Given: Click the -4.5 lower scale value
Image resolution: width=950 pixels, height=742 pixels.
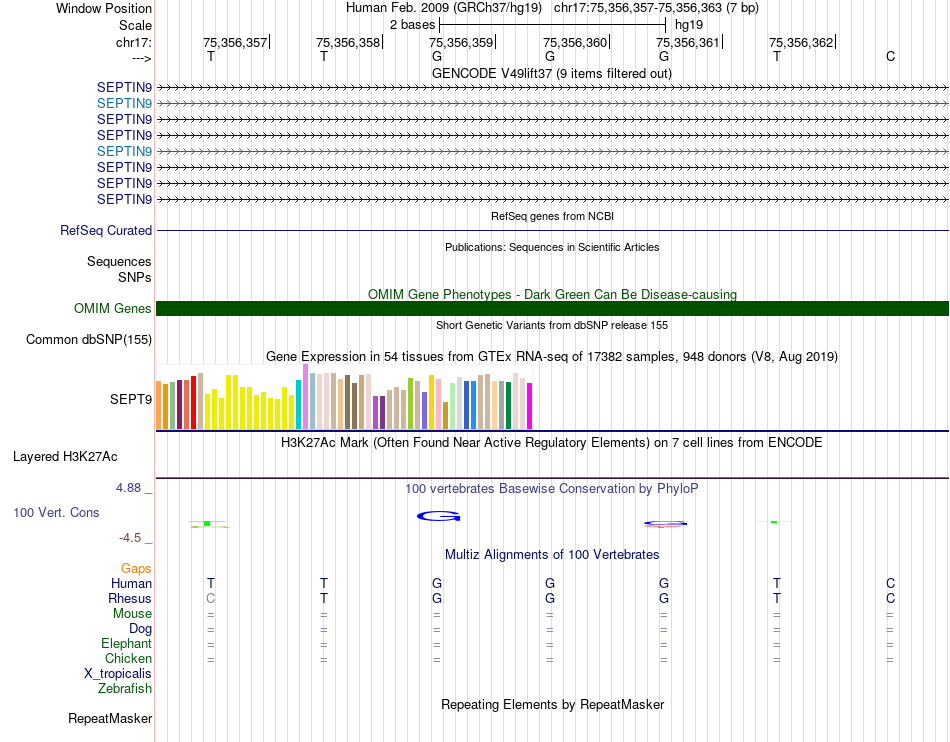Looking at the screenshot, I should click(x=130, y=537).
